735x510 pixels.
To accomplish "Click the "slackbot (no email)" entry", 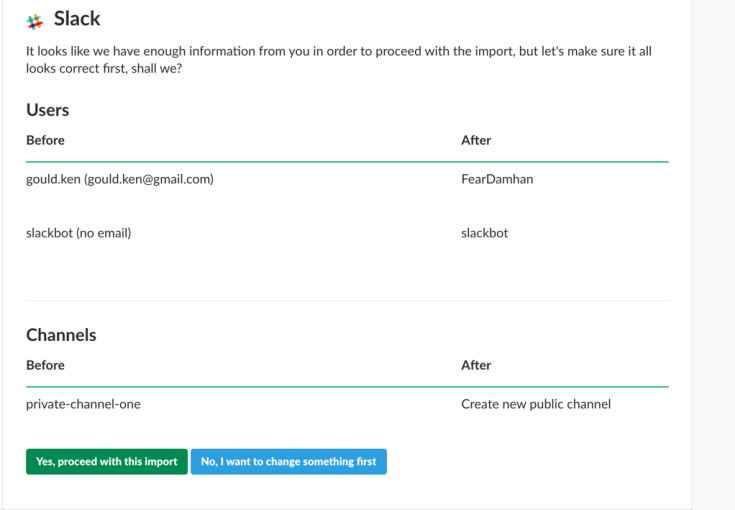I will coord(79,233).
